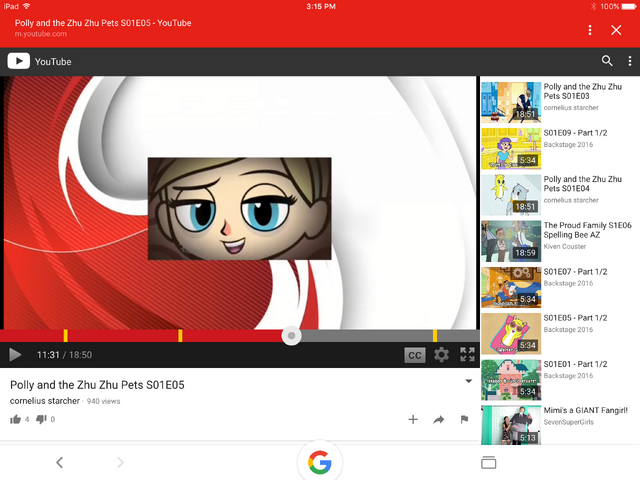Viewport: 640px width, 480px height.
Task: Click 'Backstage 2016' under S01E09
Action: [568, 144]
